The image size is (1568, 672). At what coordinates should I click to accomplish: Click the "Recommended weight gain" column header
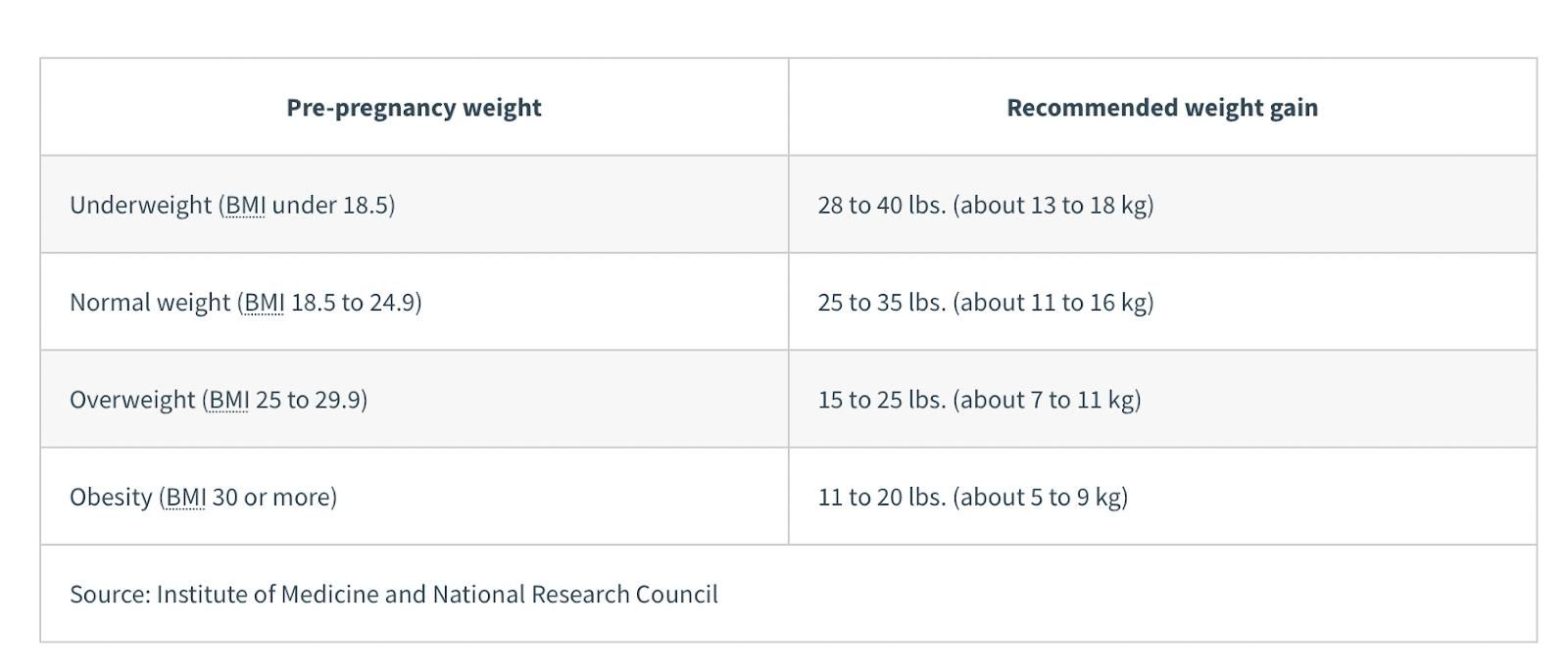point(1161,108)
